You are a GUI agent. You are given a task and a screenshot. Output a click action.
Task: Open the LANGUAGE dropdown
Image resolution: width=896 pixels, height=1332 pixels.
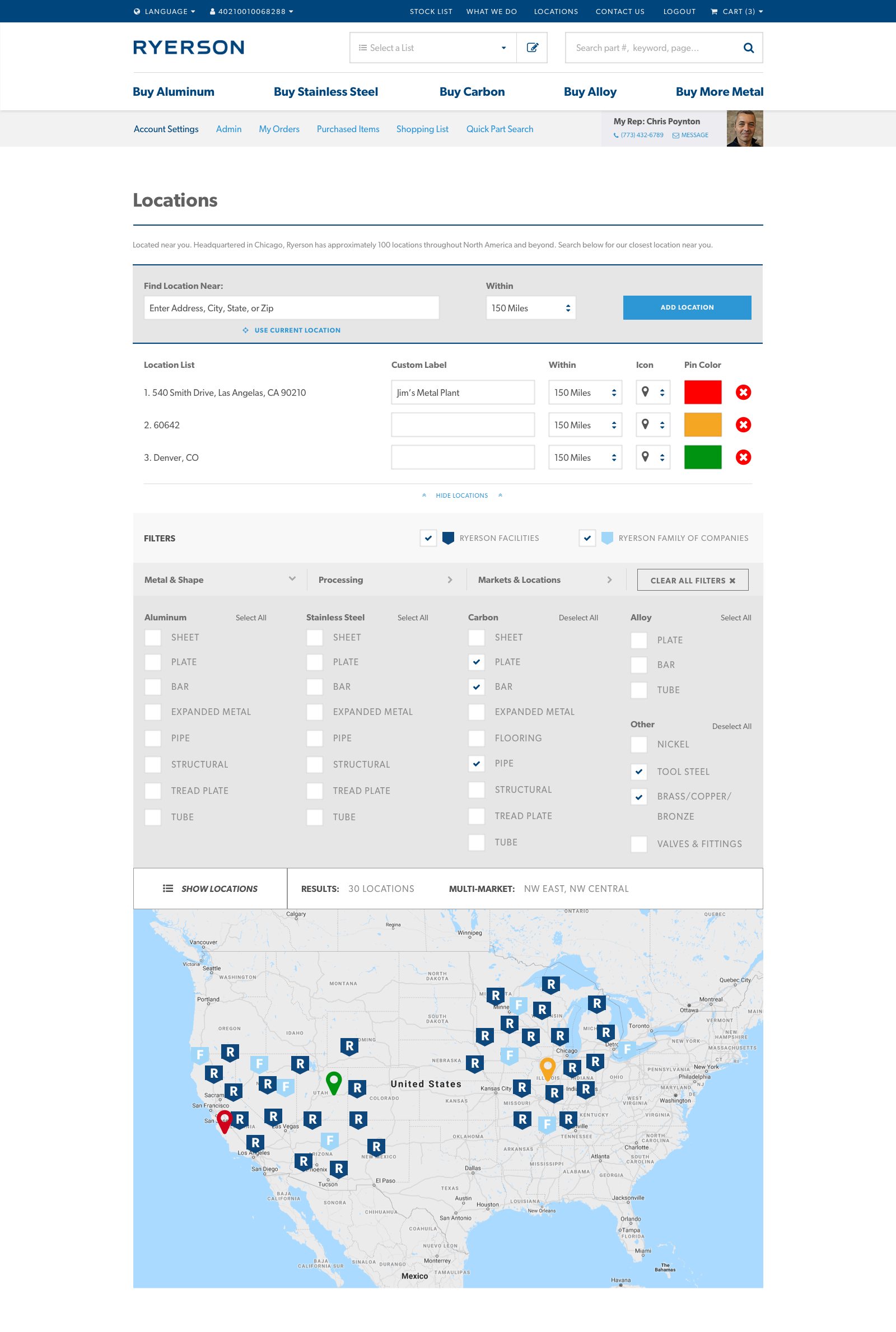pyautogui.click(x=165, y=11)
